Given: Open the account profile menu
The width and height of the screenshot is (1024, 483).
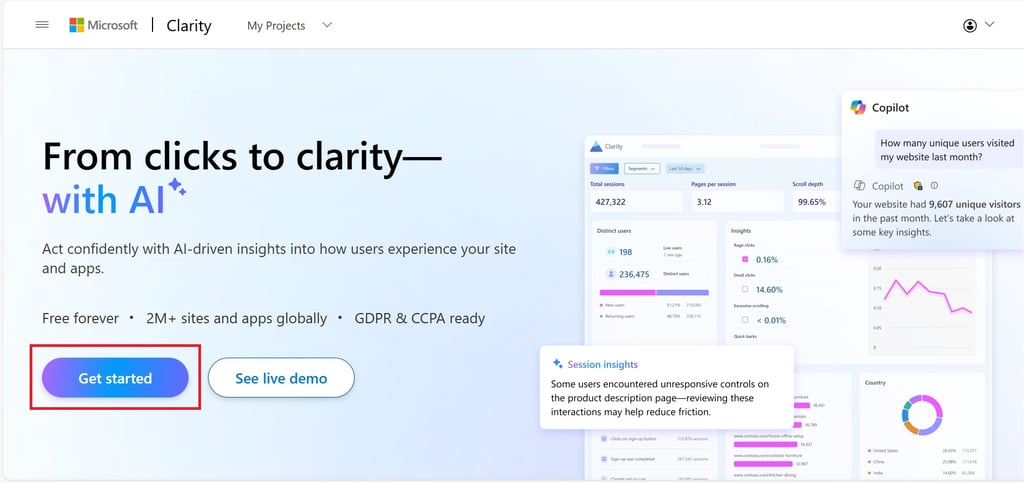Looking at the screenshot, I should pos(978,25).
